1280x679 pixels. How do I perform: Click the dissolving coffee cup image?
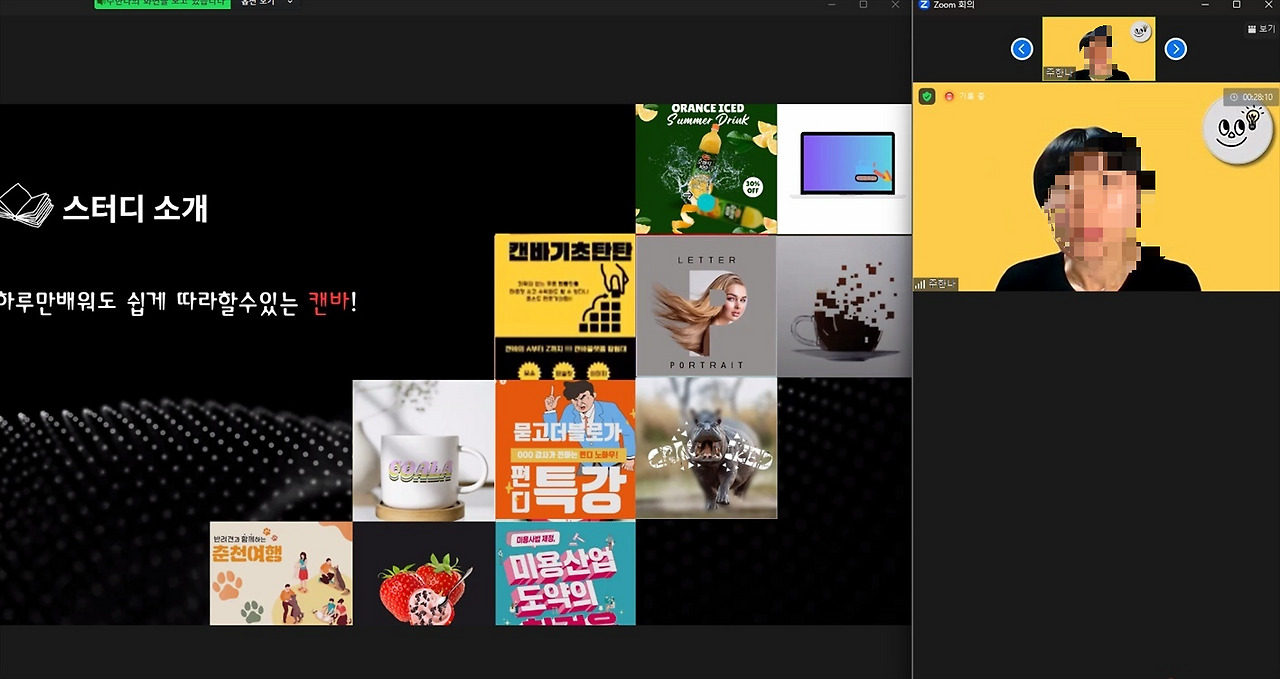(844, 306)
